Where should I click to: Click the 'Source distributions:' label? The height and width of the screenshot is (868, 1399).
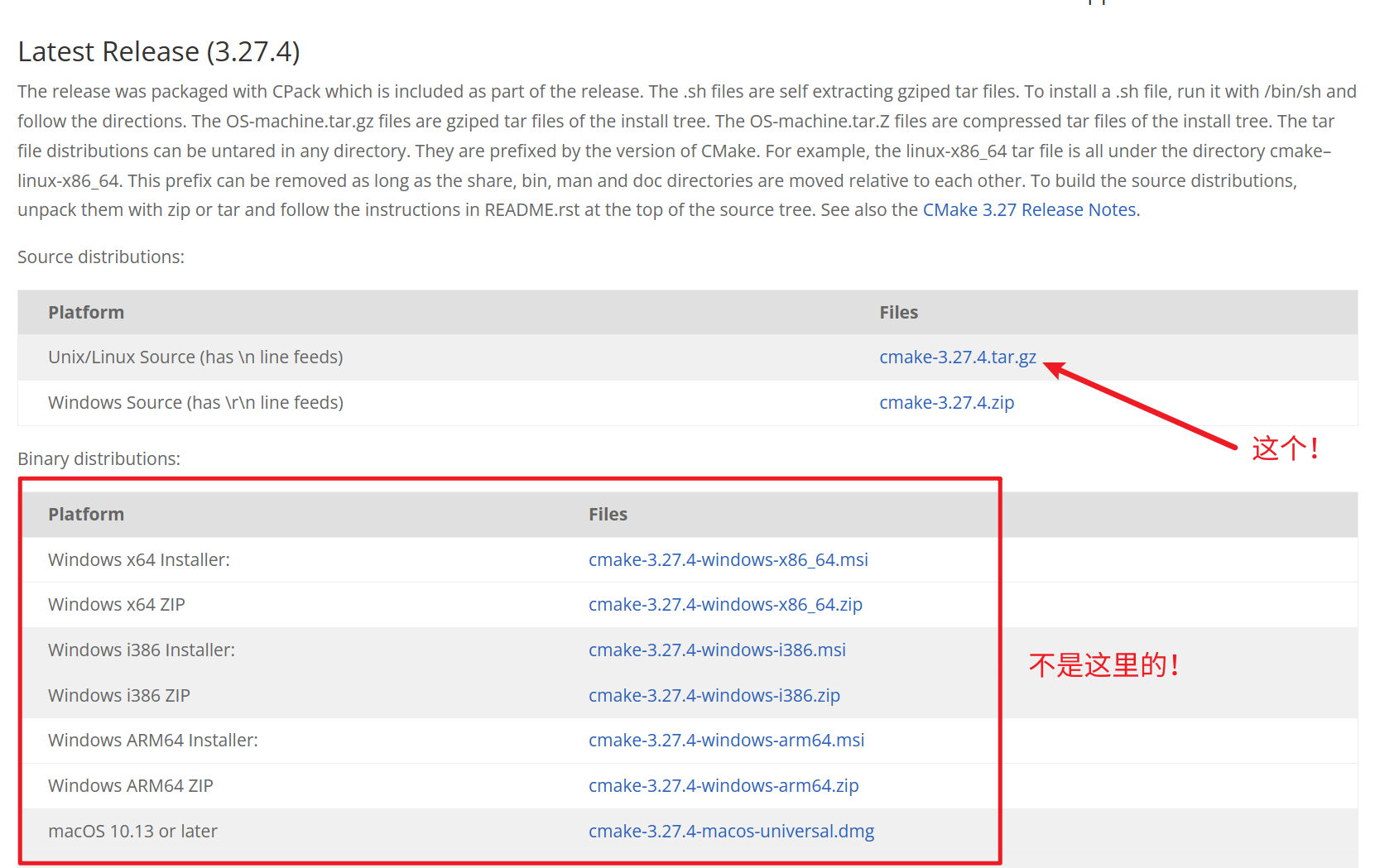[x=101, y=257]
